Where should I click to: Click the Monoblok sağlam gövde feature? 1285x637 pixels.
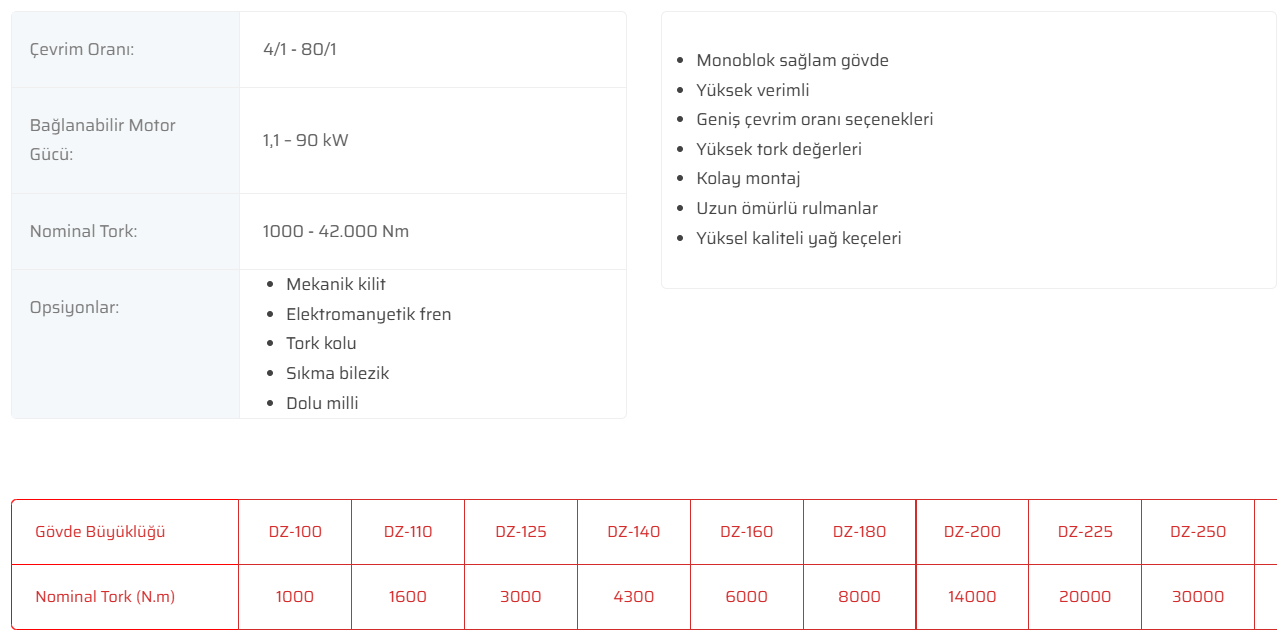792,60
